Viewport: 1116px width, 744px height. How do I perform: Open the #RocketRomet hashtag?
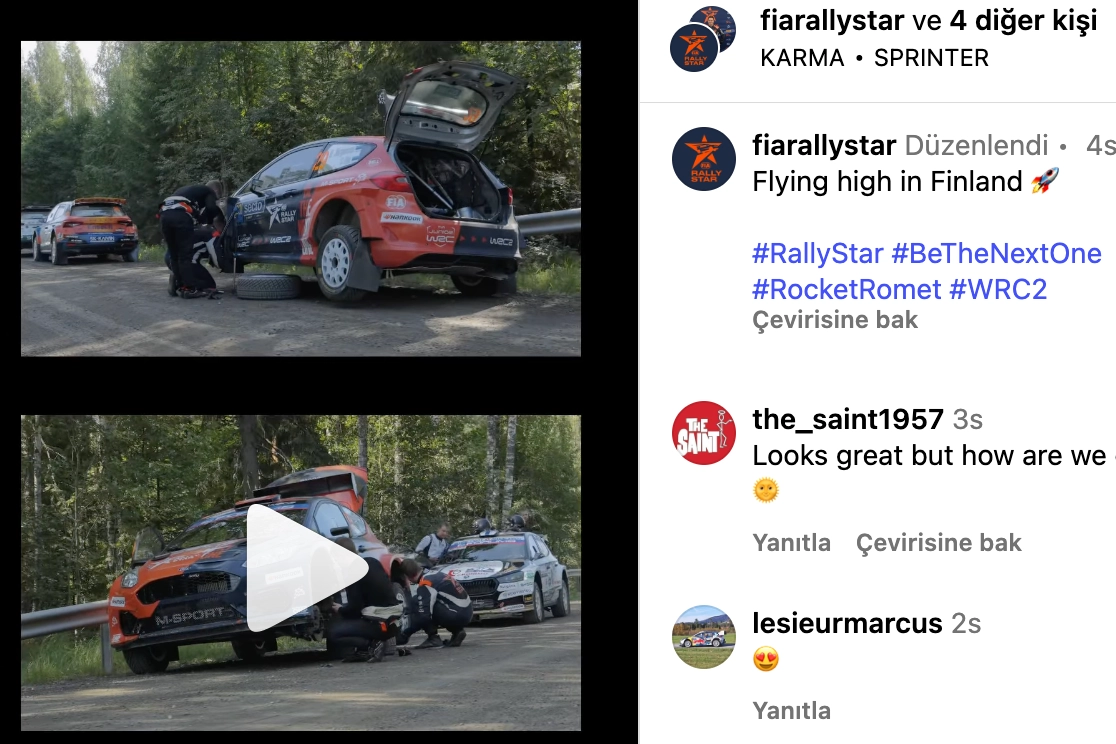click(x=846, y=289)
